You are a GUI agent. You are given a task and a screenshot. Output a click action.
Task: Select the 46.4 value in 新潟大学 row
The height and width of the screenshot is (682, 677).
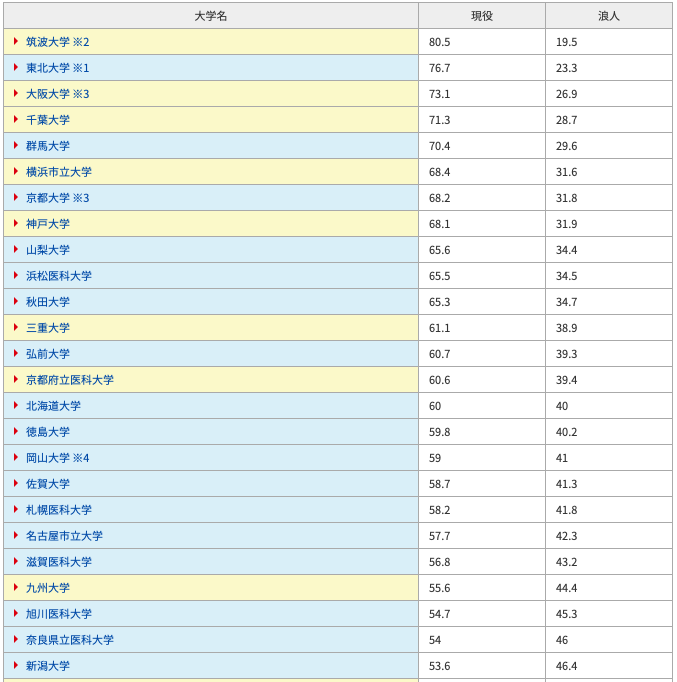(x=567, y=666)
